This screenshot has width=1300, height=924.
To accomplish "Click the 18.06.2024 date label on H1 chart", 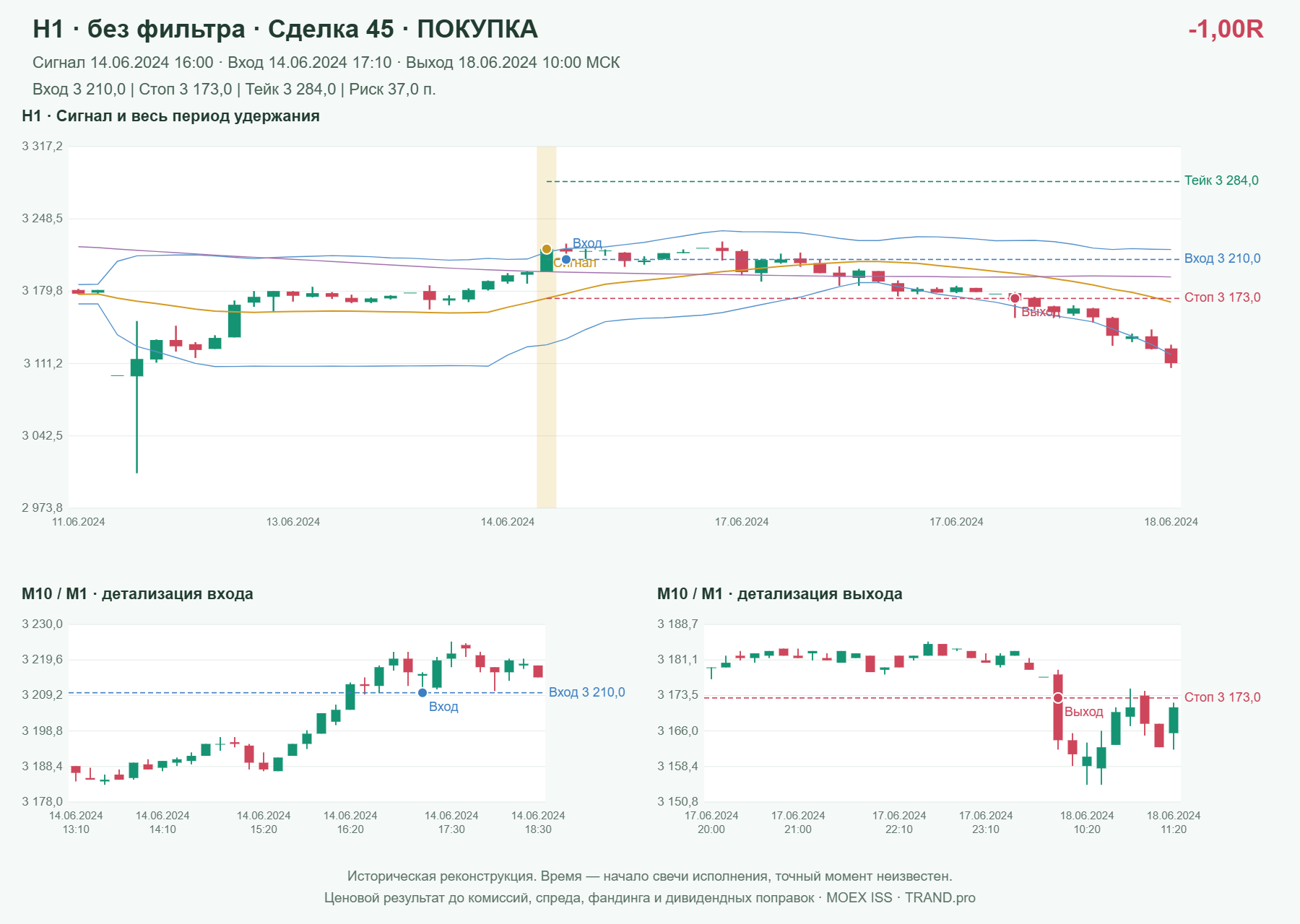I will [1171, 522].
